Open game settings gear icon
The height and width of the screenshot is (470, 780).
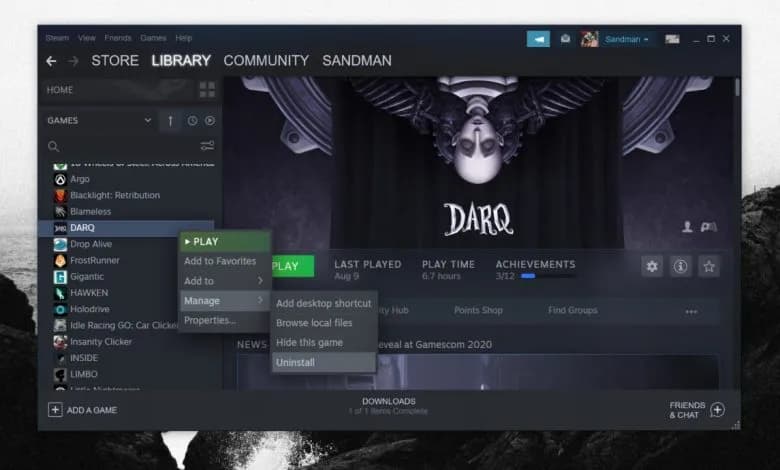pyautogui.click(x=652, y=266)
